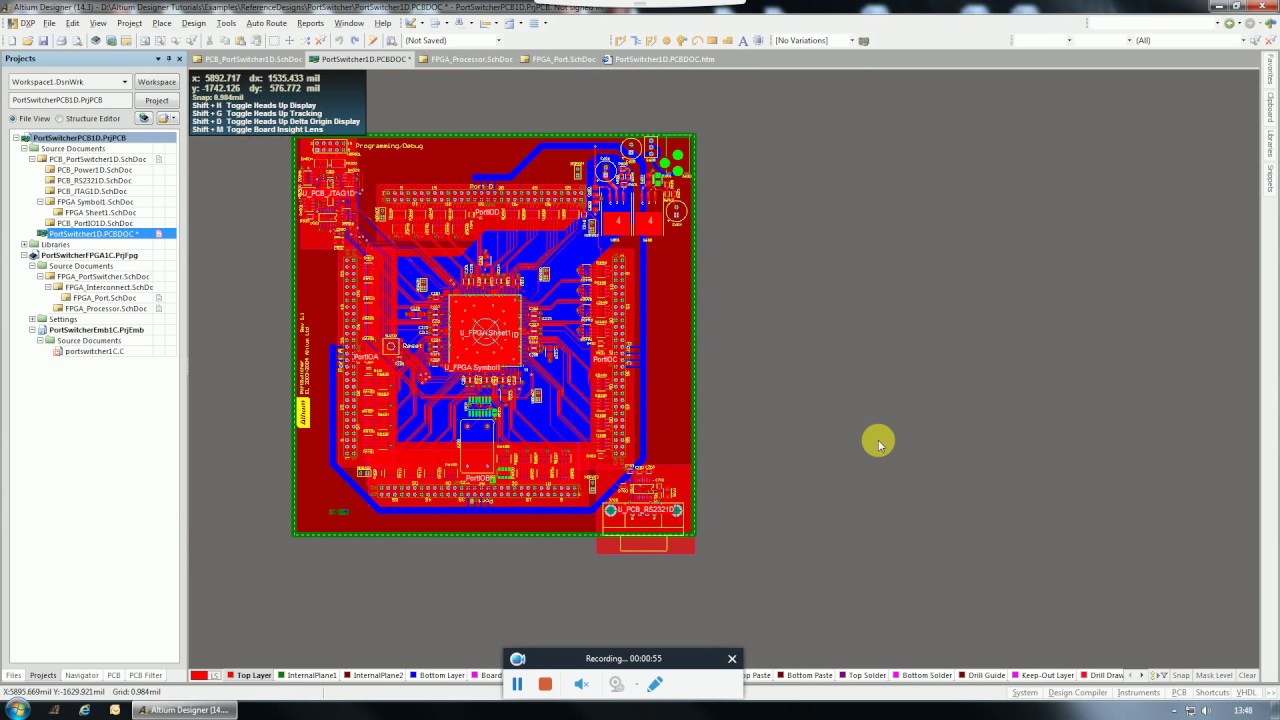Select PCB_Power1D.SchDoc in the project tree

click(94, 170)
